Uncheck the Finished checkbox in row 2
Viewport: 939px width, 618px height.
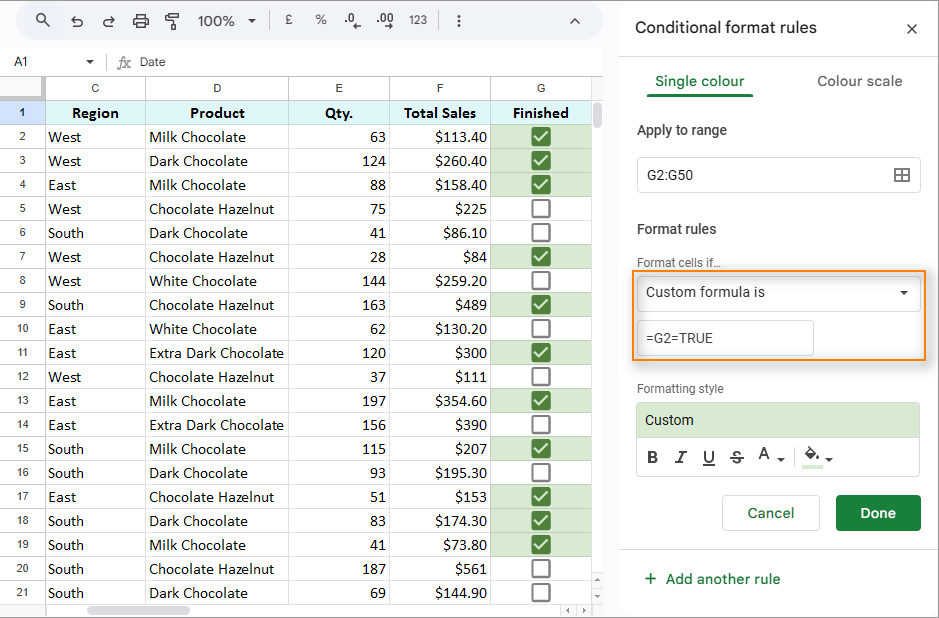tap(540, 136)
